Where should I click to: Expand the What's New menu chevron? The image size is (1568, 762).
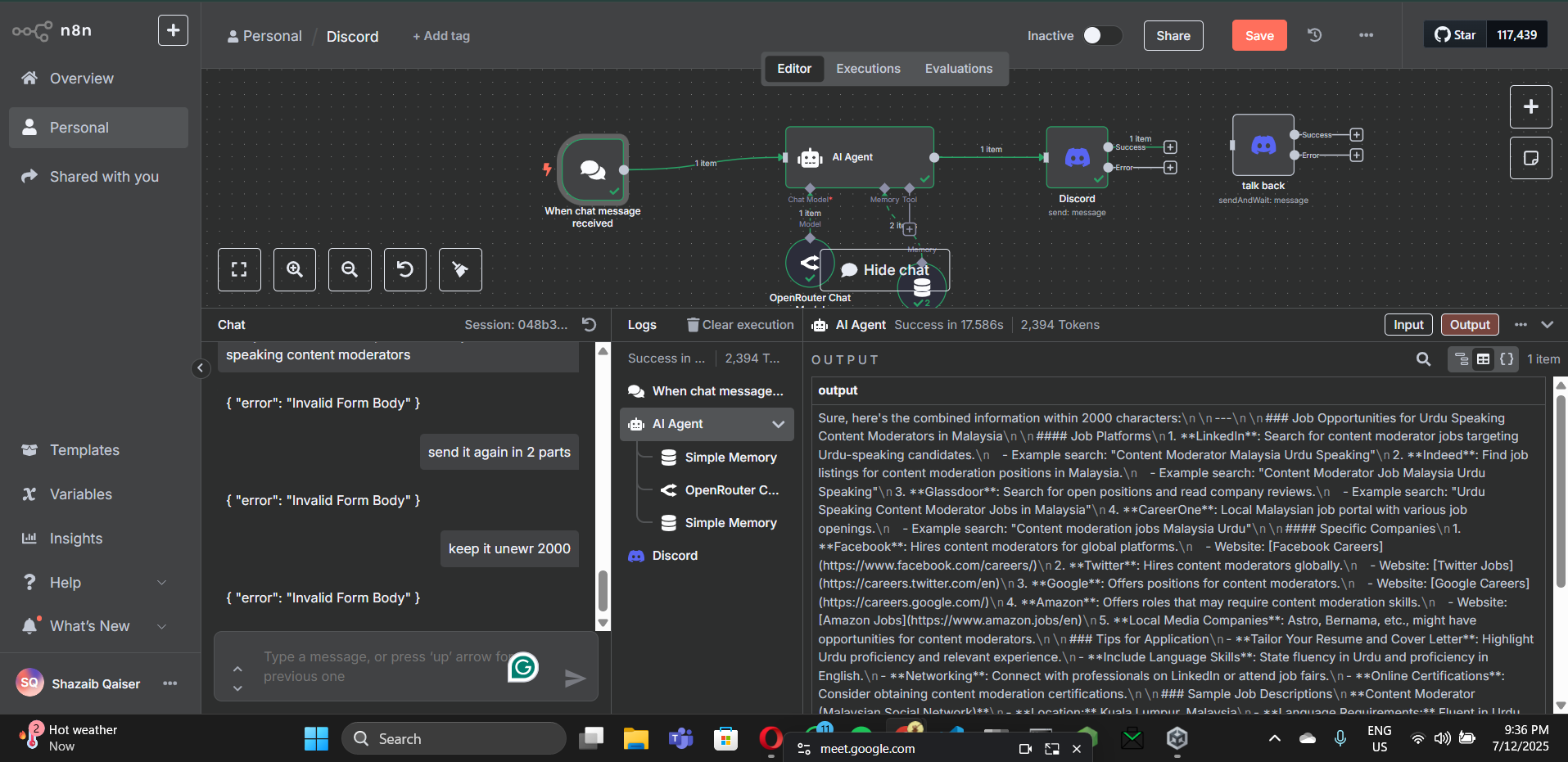(x=161, y=626)
